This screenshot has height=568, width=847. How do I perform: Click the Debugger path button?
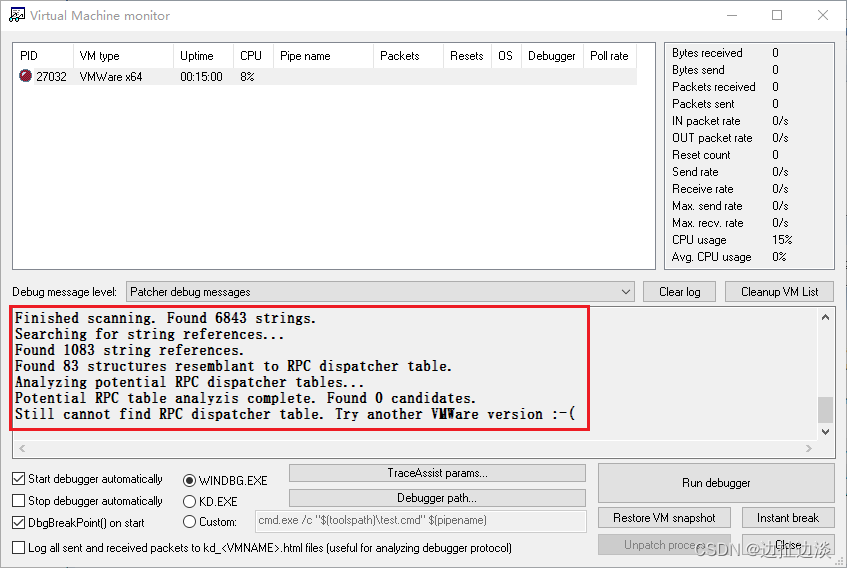437,498
